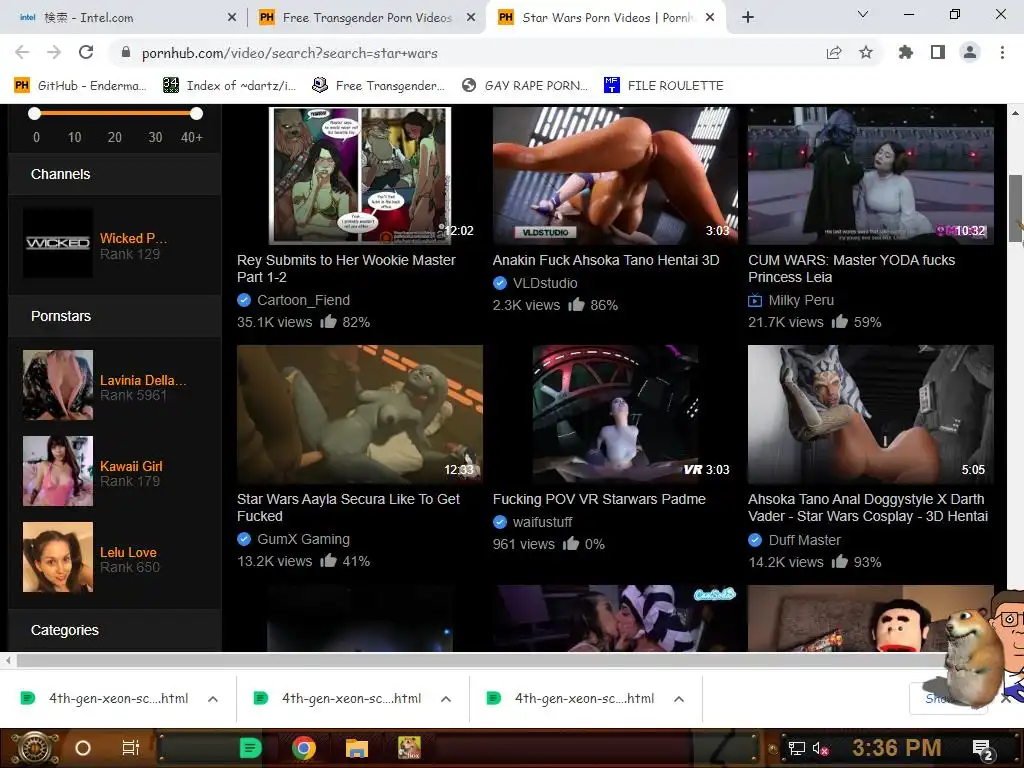
Task: Open the Milky Peru channel link
Action: (x=801, y=300)
